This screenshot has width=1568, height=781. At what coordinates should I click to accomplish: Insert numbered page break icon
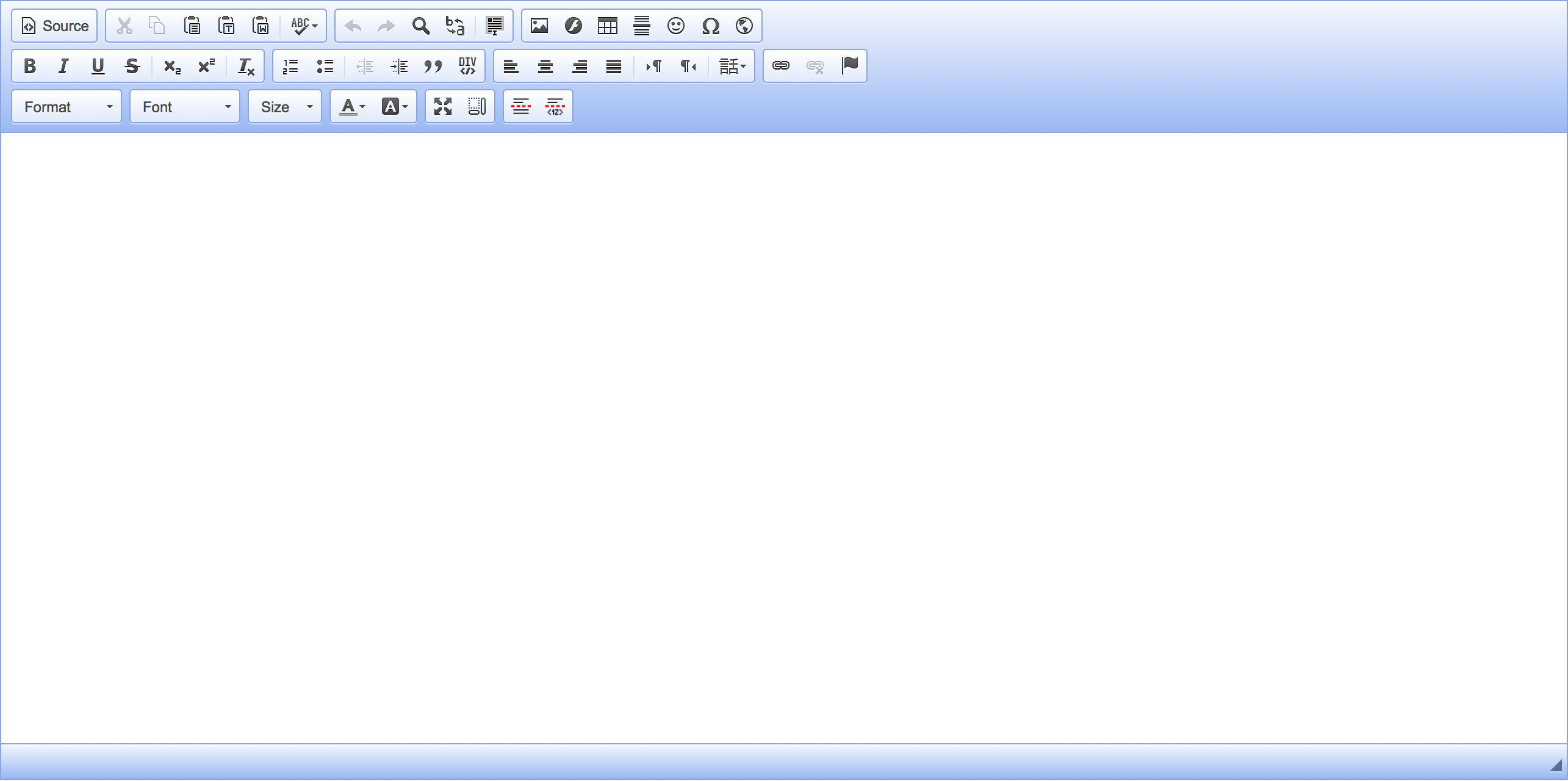coord(555,107)
